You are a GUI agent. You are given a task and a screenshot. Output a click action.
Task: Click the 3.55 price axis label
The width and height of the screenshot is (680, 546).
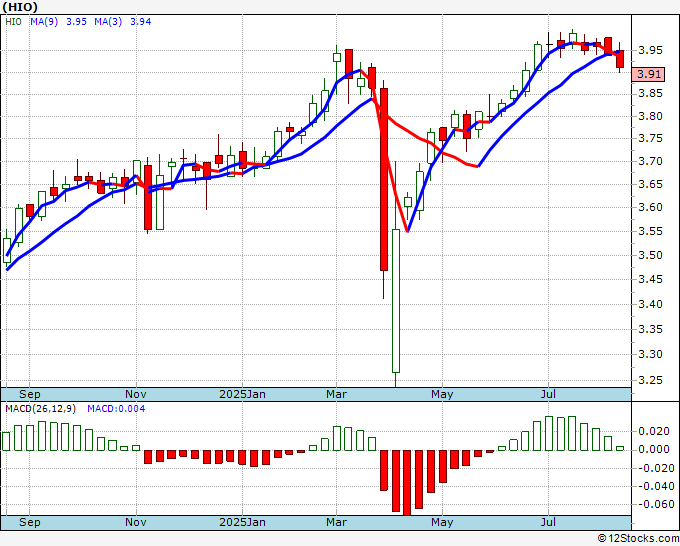(651, 231)
